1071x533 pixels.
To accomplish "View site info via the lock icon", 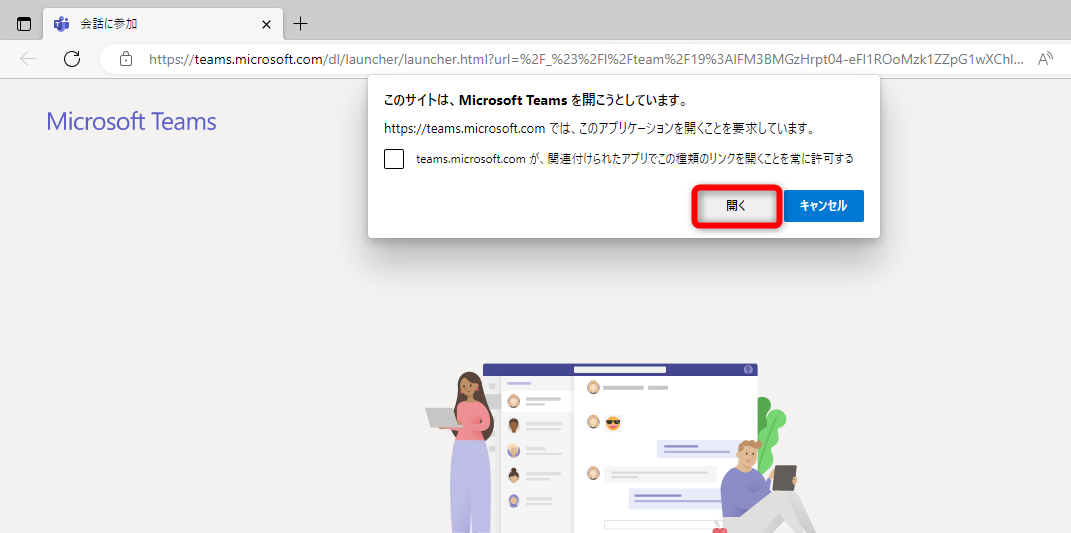I will coord(126,59).
